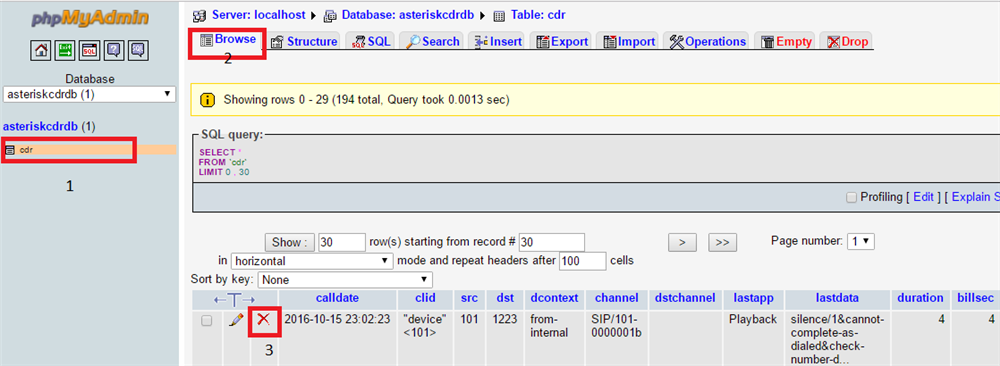Sort by the dcontext column header
This screenshot has height=366, width=1000.
click(x=554, y=298)
